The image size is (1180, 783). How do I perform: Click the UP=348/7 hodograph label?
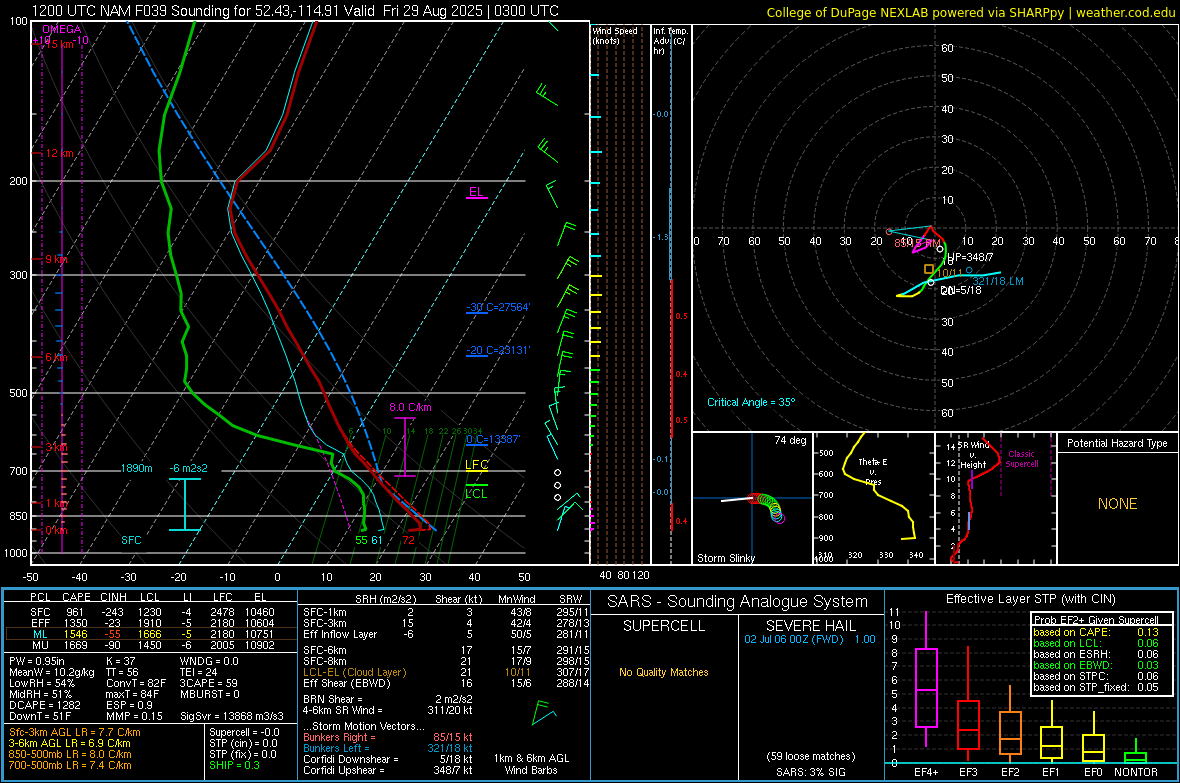(x=971, y=257)
